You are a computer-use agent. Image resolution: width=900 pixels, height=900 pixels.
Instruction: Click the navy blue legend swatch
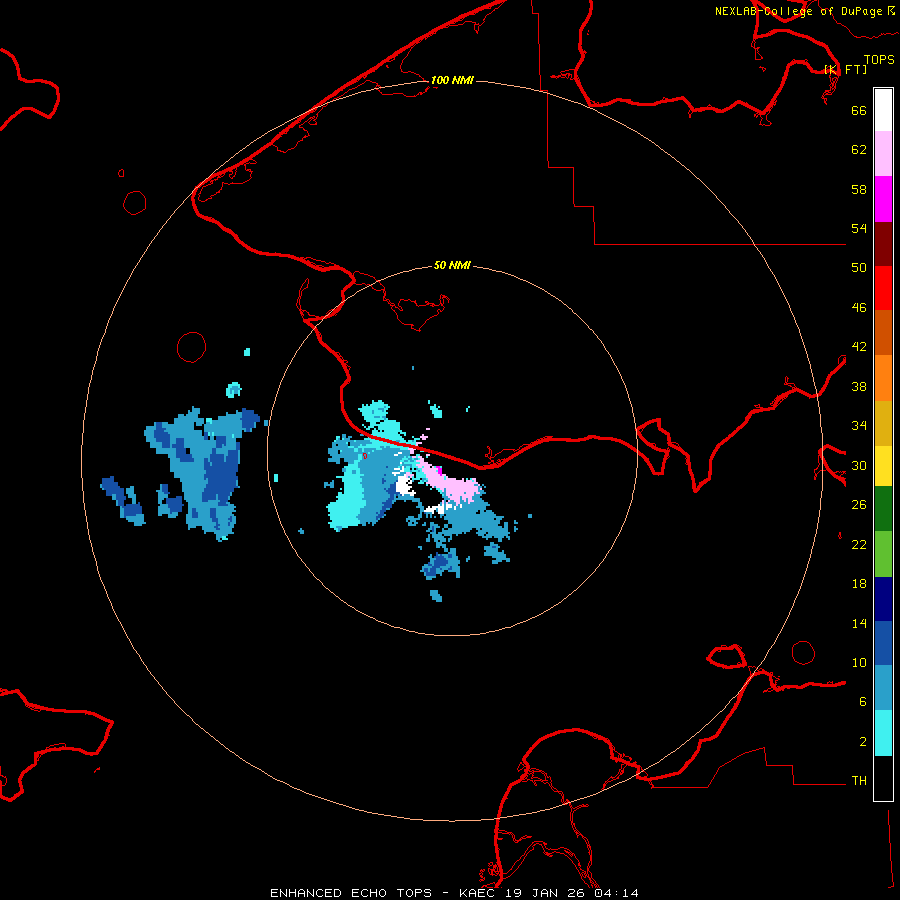883,599
